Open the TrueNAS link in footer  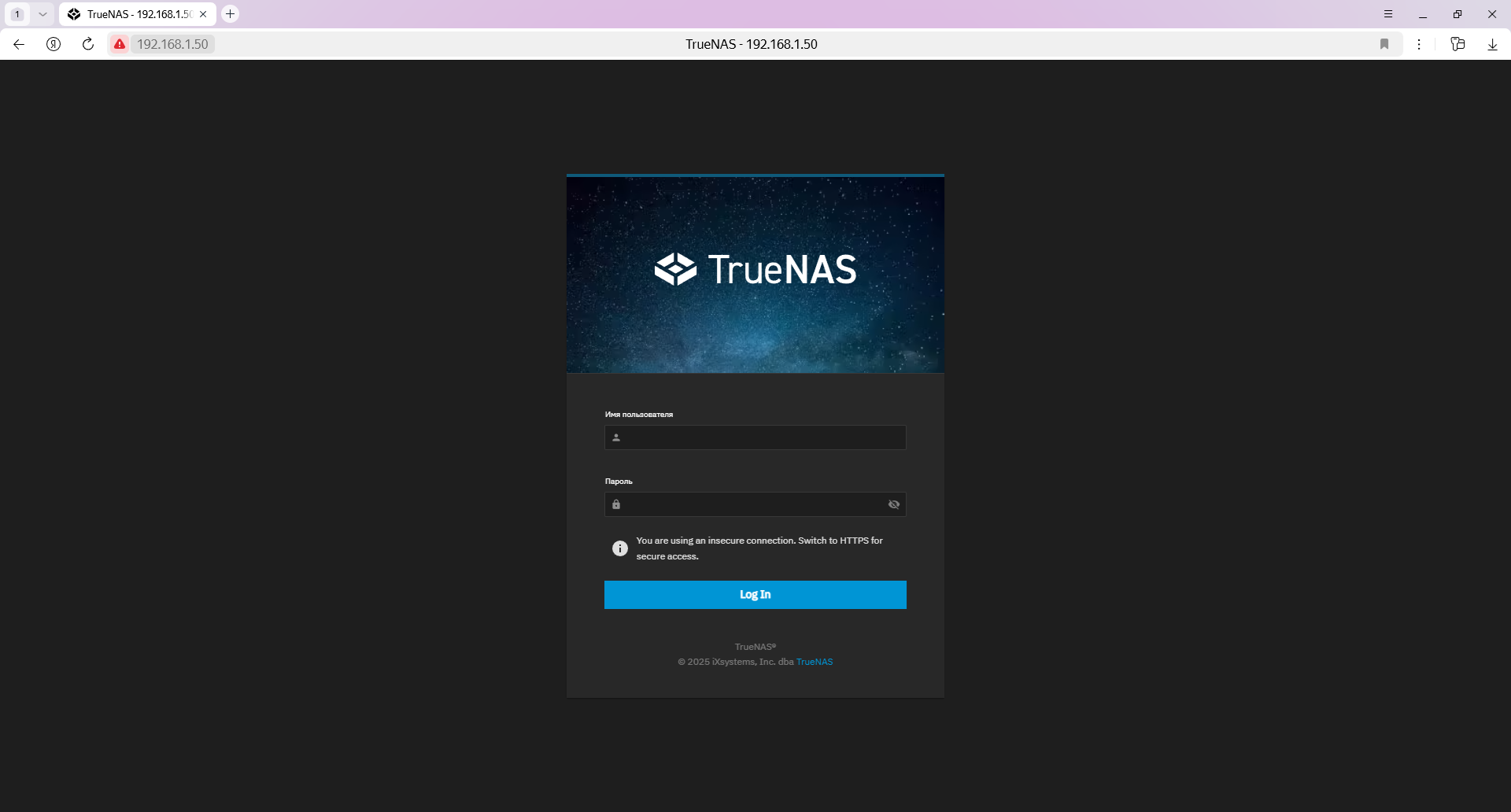click(x=815, y=662)
